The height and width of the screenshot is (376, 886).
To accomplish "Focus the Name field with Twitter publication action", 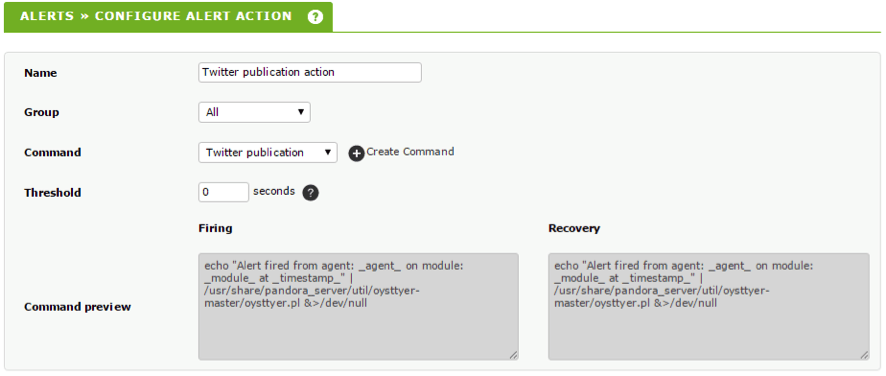I will coord(310,72).
